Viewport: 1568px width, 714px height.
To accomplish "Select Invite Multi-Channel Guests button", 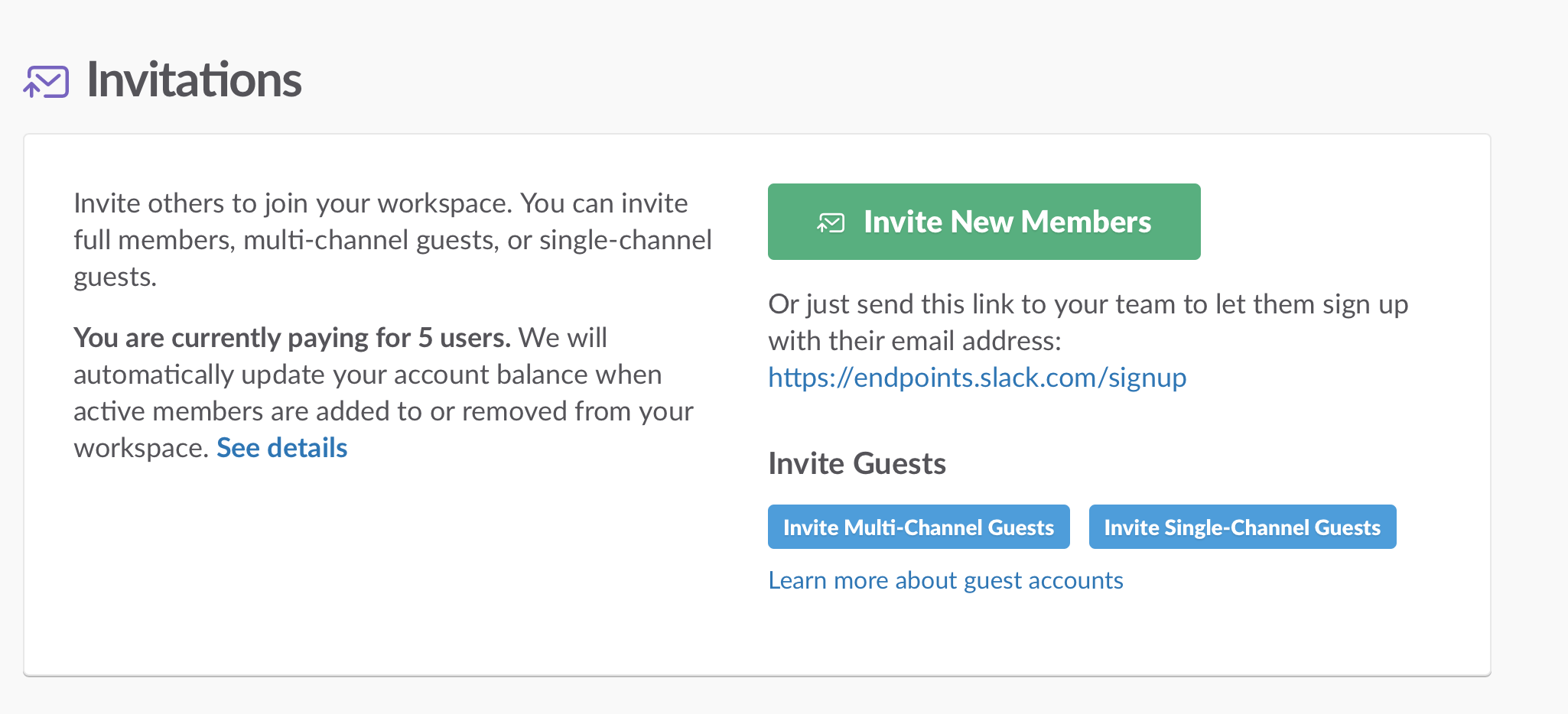I will click(x=919, y=527).
